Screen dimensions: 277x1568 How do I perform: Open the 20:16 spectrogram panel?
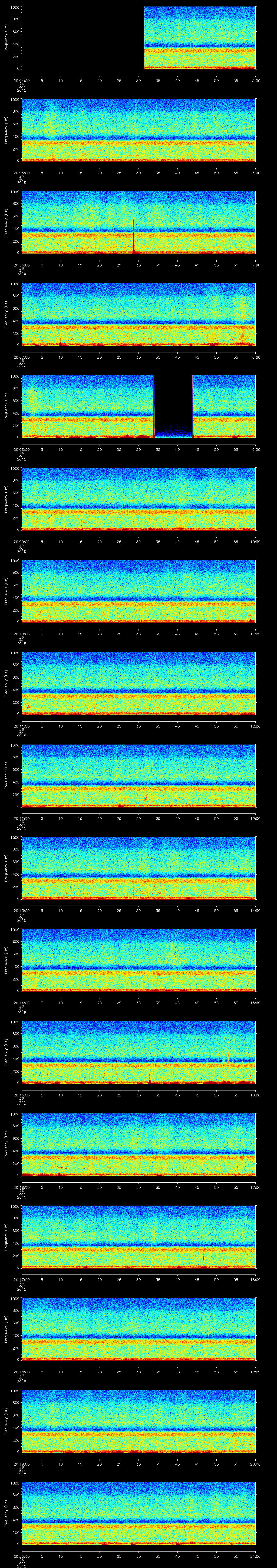(x=138, y=1144)
